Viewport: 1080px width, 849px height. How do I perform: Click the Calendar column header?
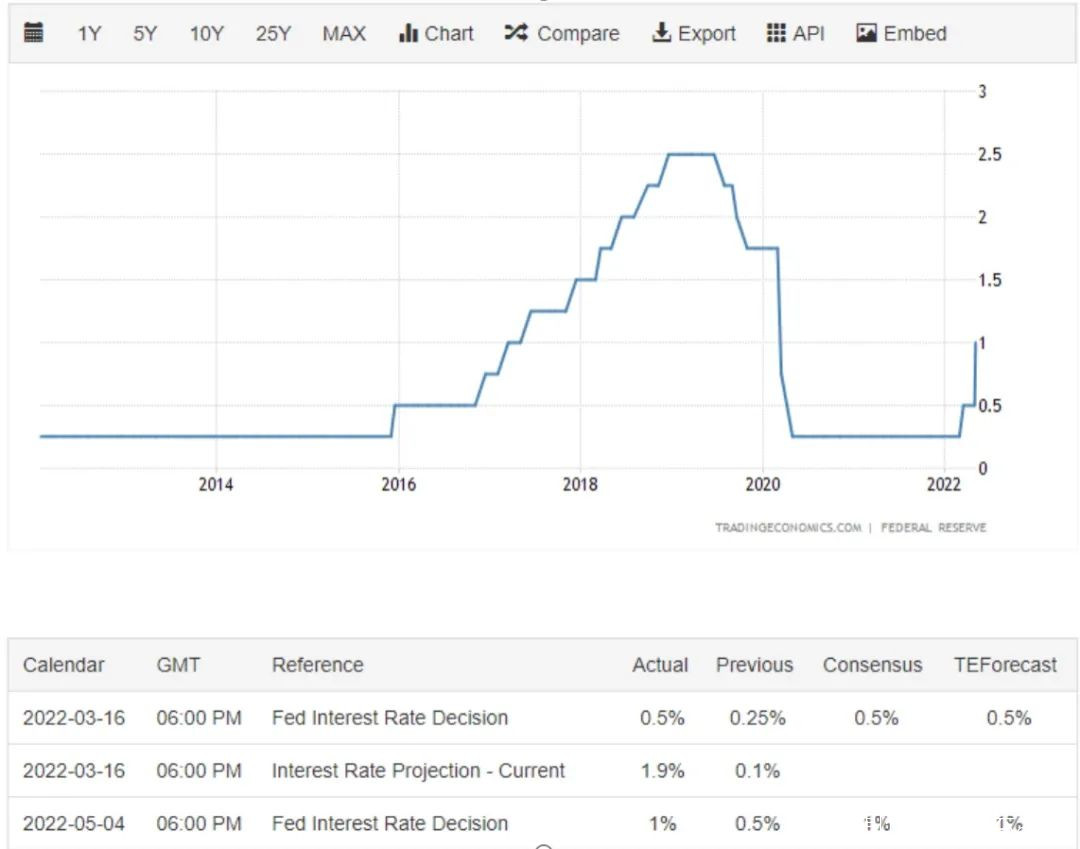[x=64, y=665]
